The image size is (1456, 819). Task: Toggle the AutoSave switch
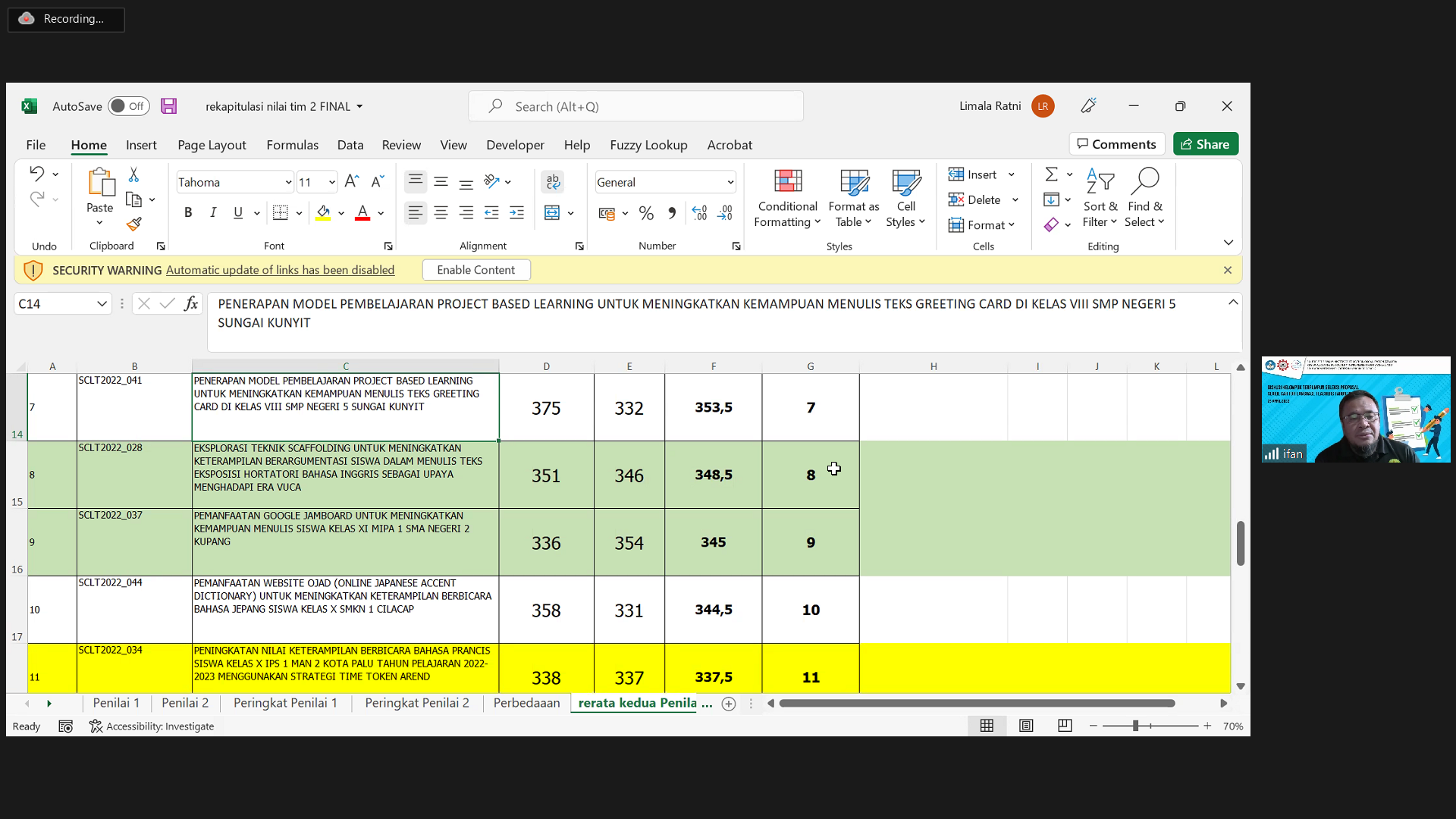click(128, 106)
